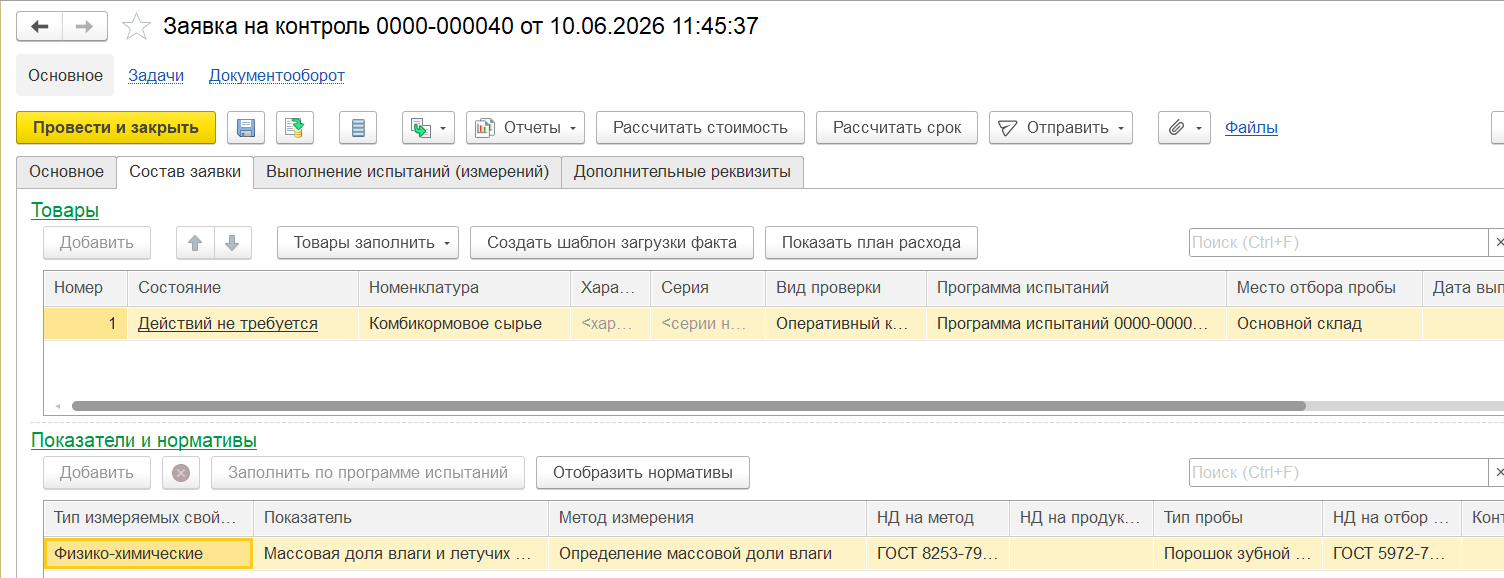Select Определение массовой доли влаги cell
Screen dimensions: 1504x578
pos(707,554)
